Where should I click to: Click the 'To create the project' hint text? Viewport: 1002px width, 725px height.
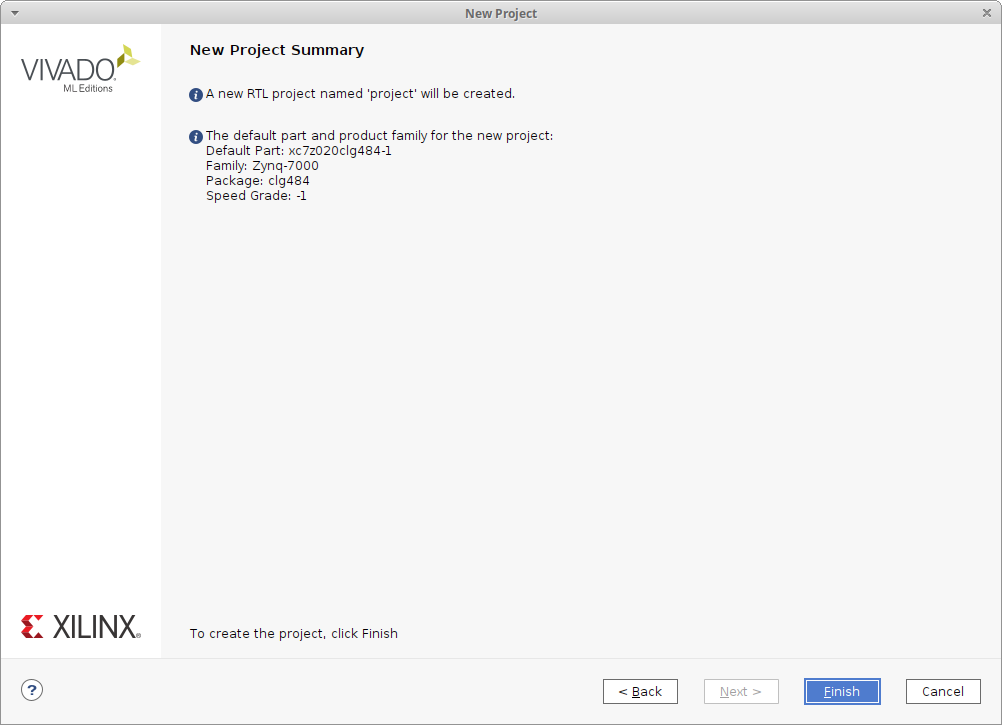coord(294,633)
